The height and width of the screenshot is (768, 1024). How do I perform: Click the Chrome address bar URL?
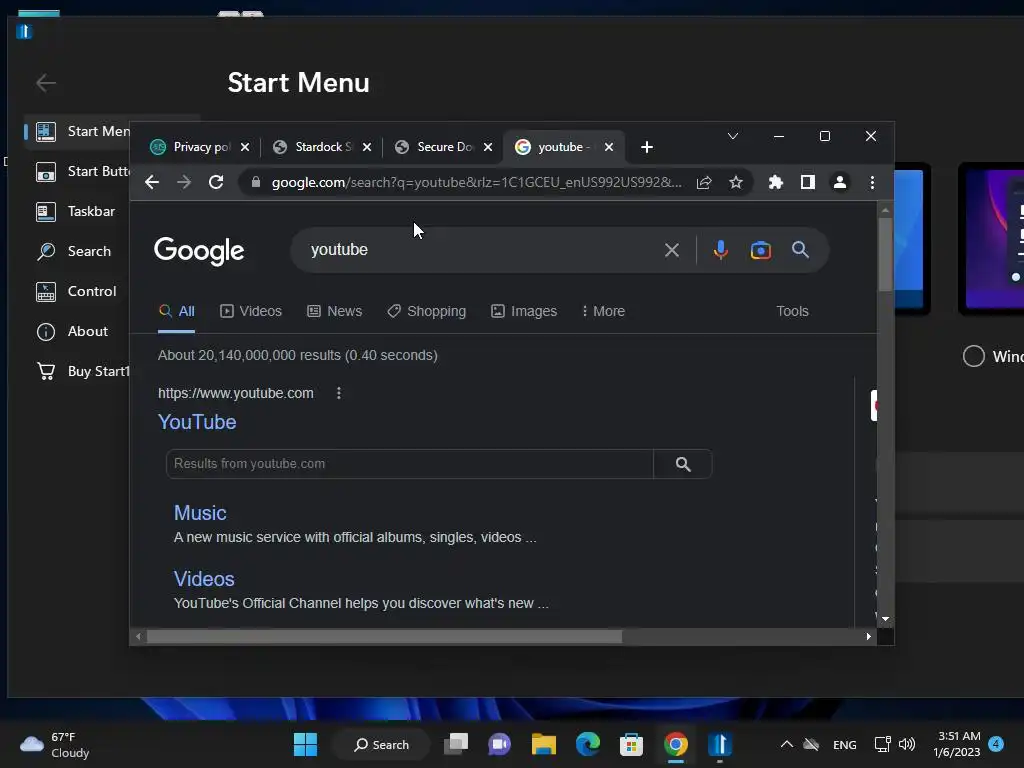(x=476, y=182)
